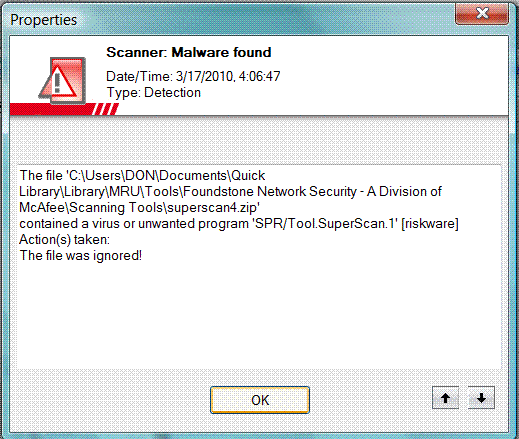519x439 pixels.
Task: Select the 'Scanner: Malware found' heading
Action: [x=189, y=52]
